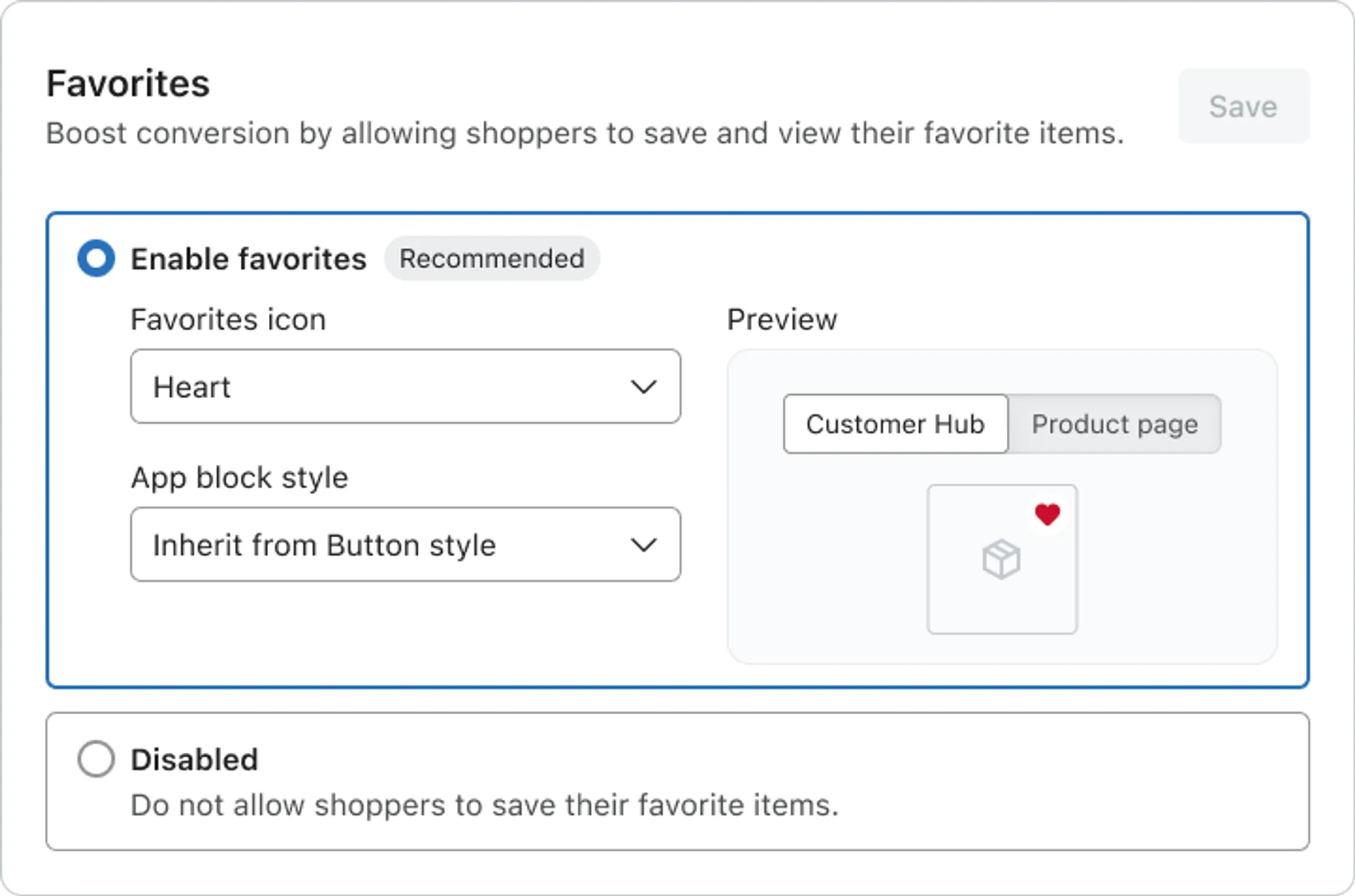Click the Favorites page heading
1355x896 pixels.
(x=128, y=83)
